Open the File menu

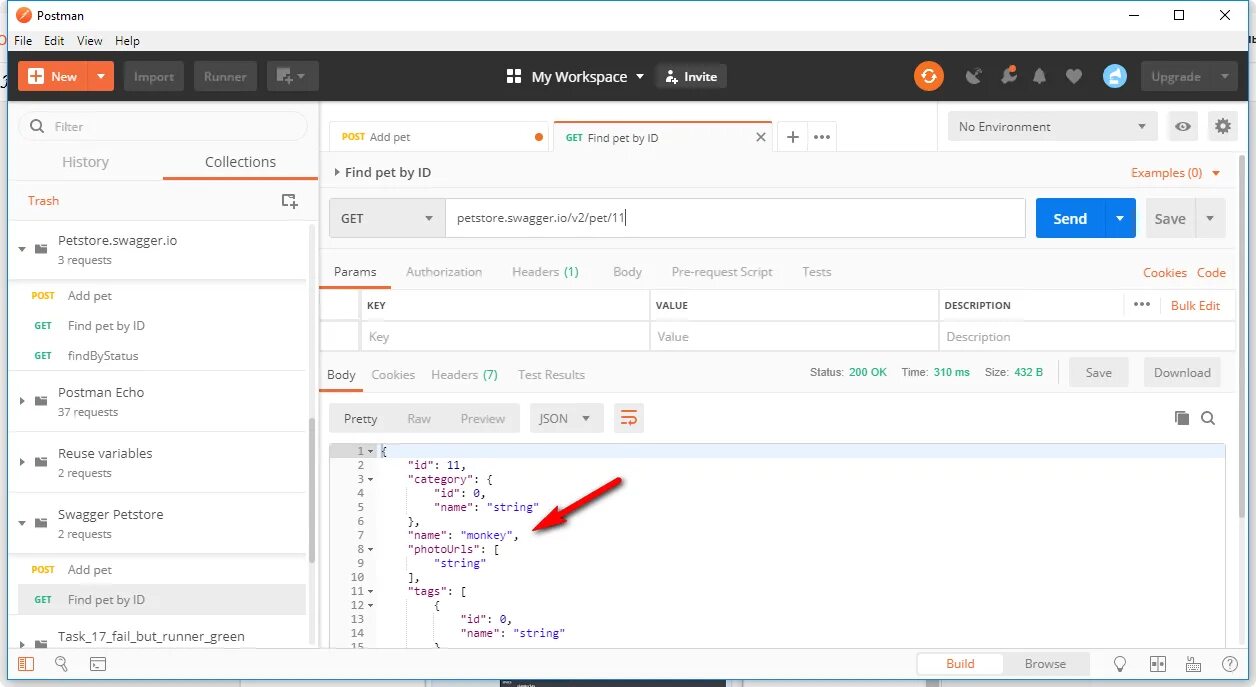pos(23,41)
